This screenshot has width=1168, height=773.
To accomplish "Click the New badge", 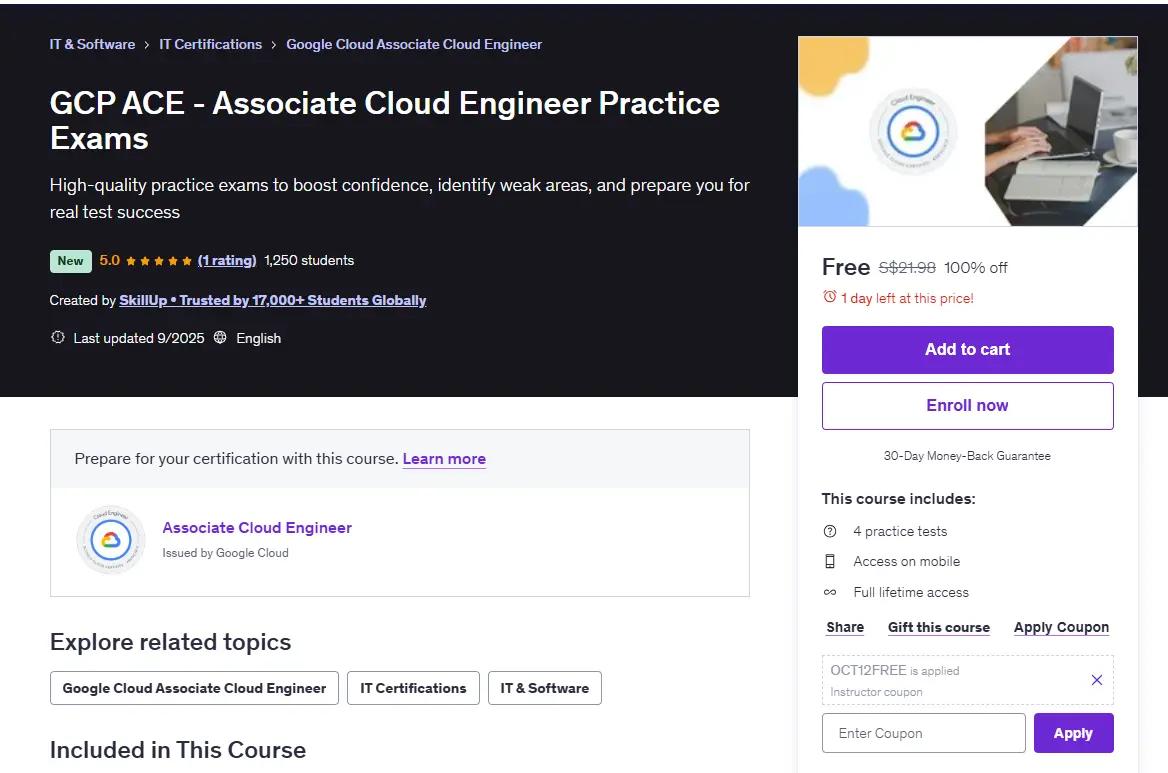I will 71,261.
